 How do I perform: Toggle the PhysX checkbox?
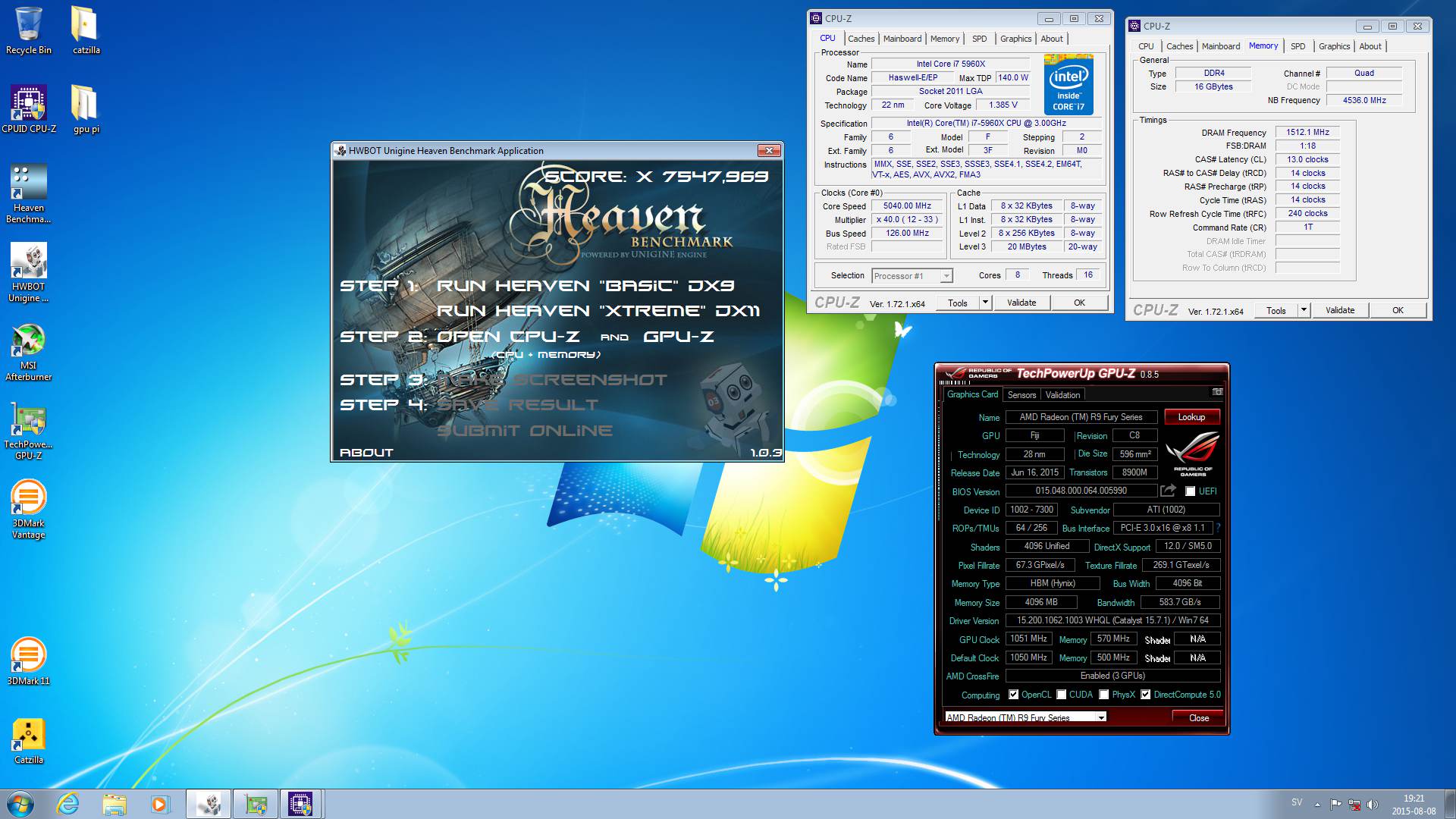pyautogui.click(x=1104, y=695)
